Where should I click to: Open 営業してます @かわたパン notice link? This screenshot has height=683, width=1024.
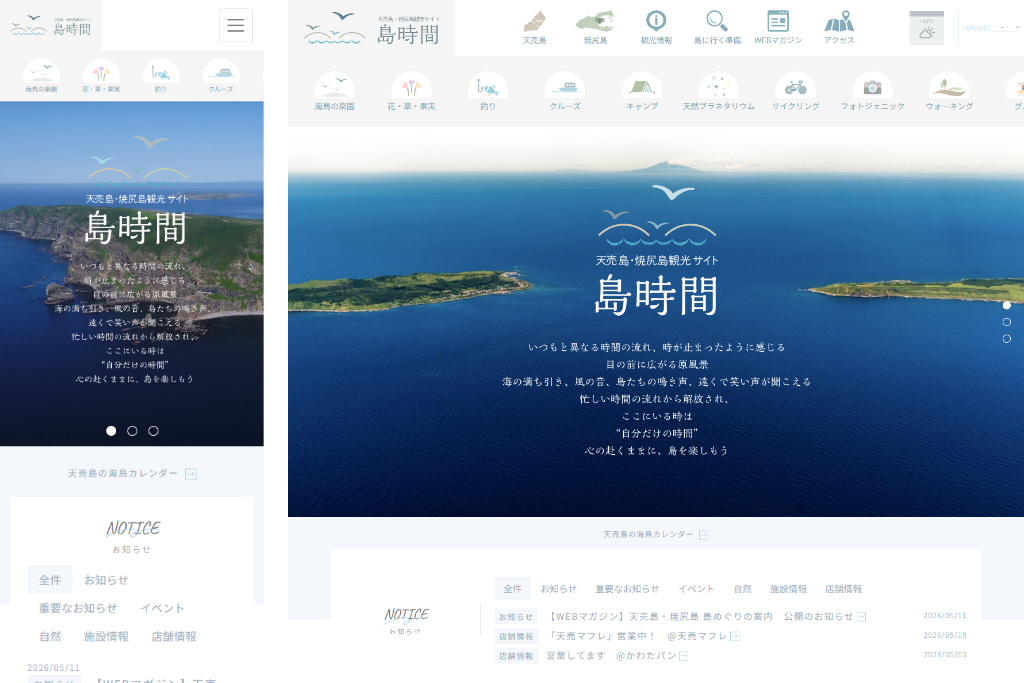pos(617,656)
